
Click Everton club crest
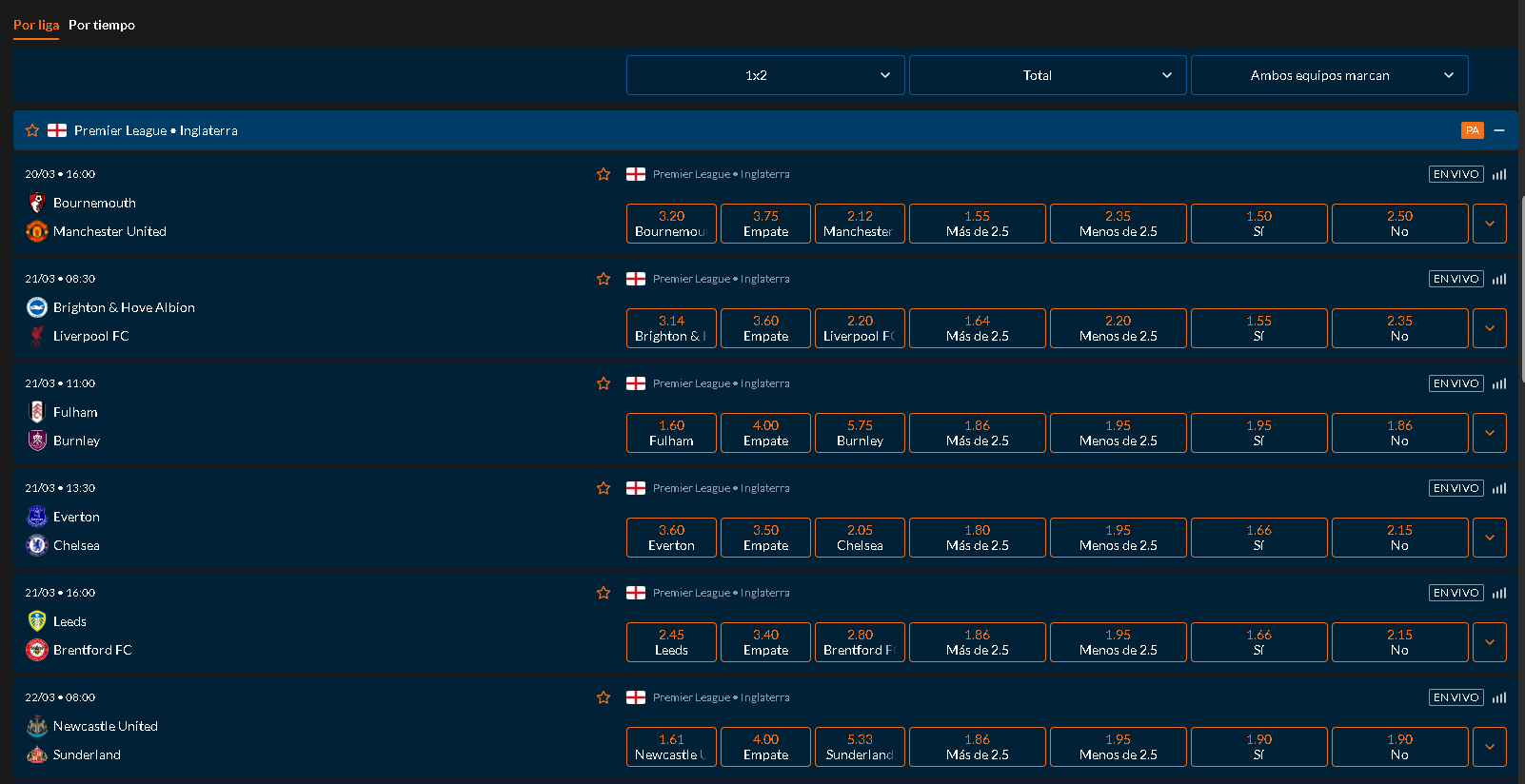tap(37, 517)
